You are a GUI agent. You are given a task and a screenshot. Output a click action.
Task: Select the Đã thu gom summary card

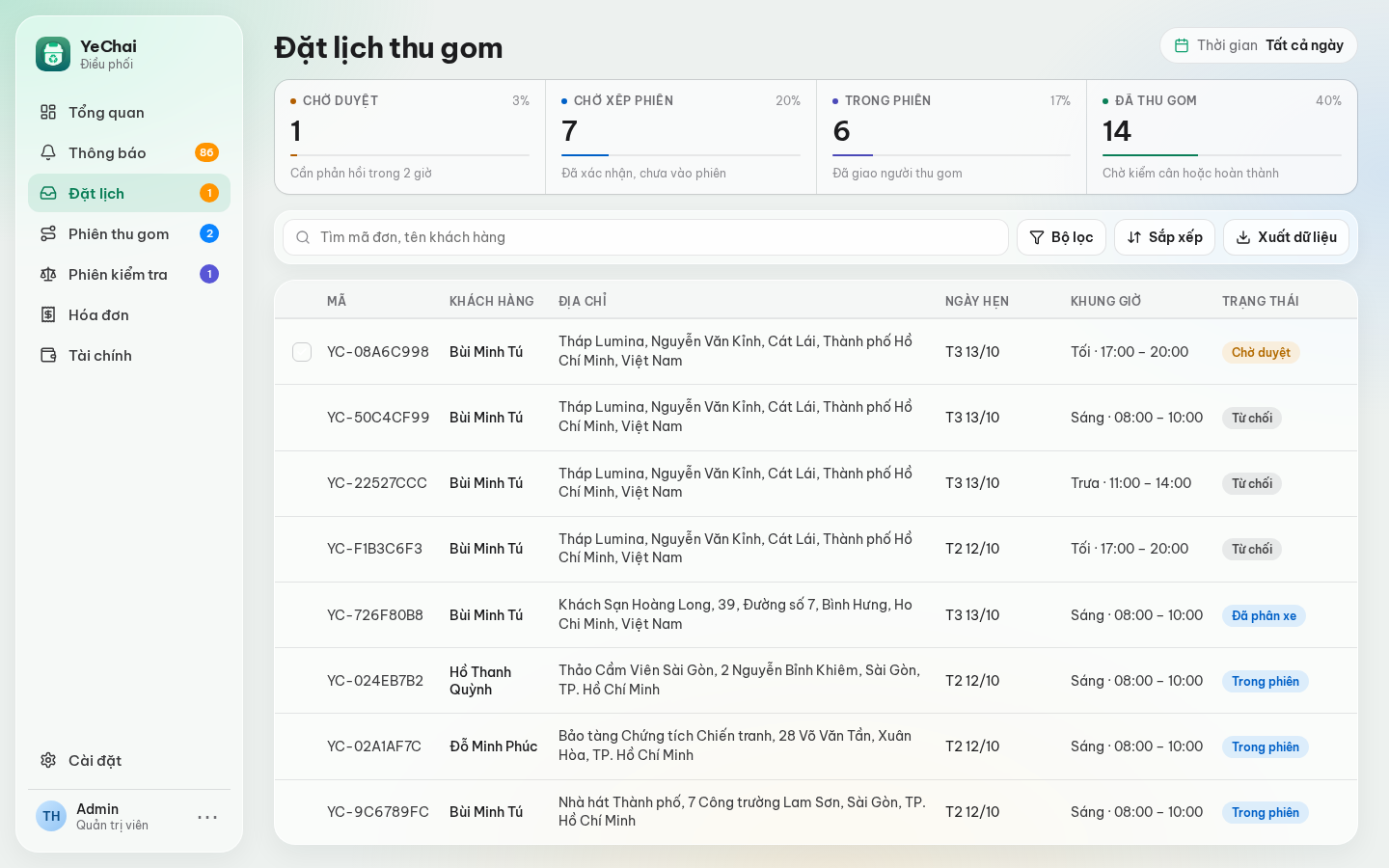[x=1222, y=137]
